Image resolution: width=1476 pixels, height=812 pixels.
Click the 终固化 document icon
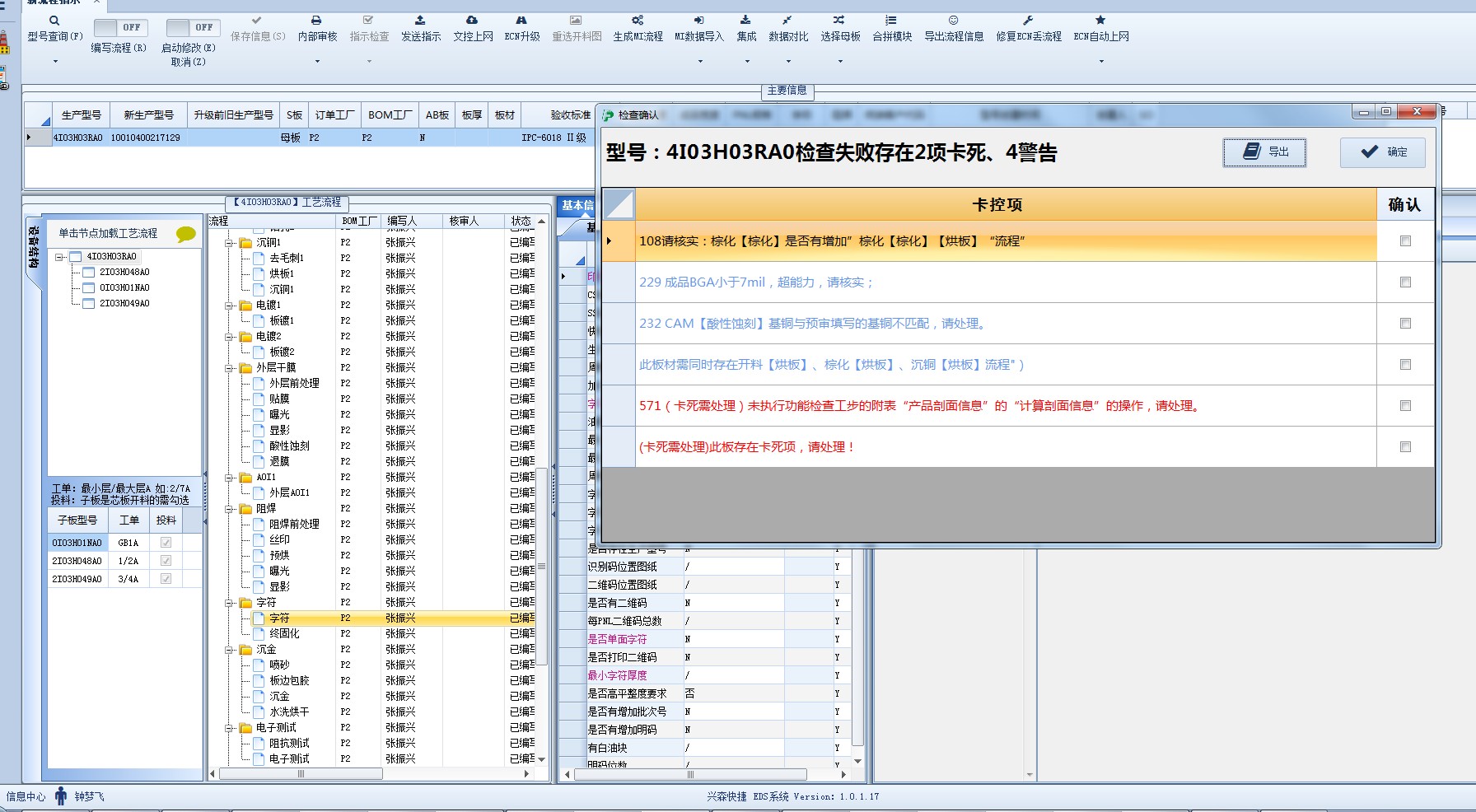(259, 633)
